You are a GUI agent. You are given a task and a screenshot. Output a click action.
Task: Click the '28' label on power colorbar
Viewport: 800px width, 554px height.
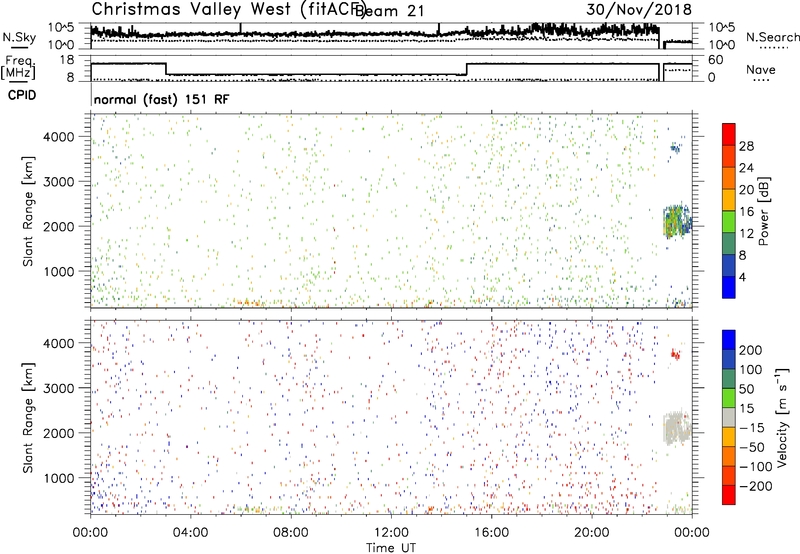coord(746,146)
